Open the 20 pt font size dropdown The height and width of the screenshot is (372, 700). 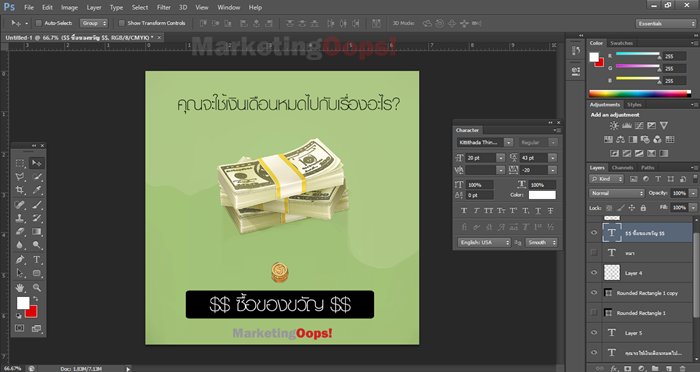point(500,158)
